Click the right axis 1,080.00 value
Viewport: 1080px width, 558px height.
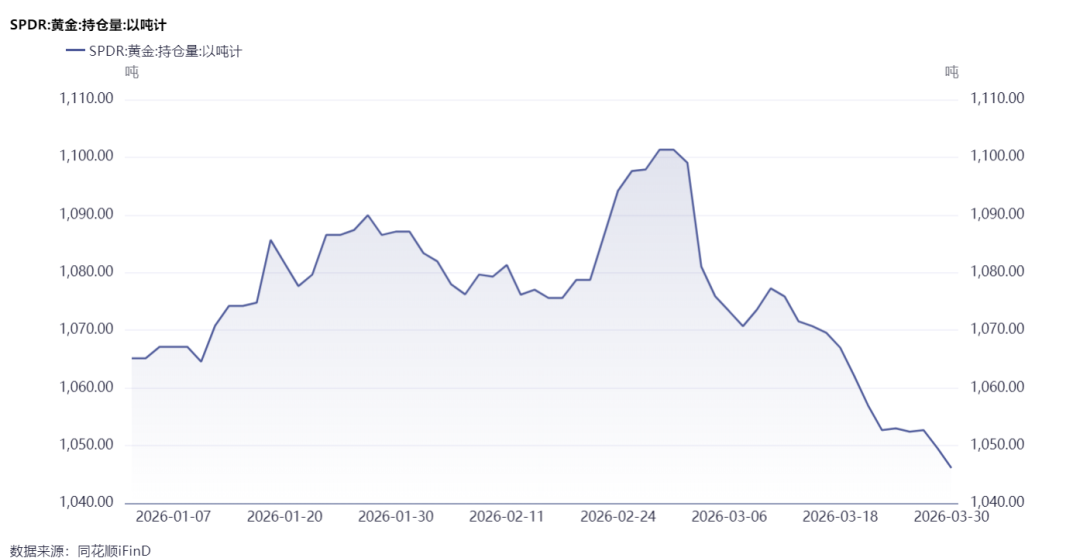pos(997,272)
